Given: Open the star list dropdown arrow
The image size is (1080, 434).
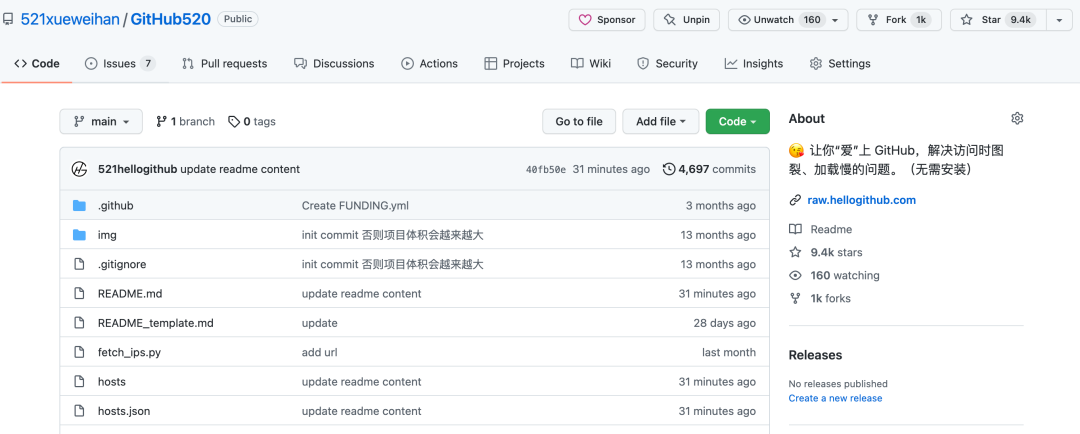Looking at the screenshot, I should pyautogui.click(x=1058, y=20).
